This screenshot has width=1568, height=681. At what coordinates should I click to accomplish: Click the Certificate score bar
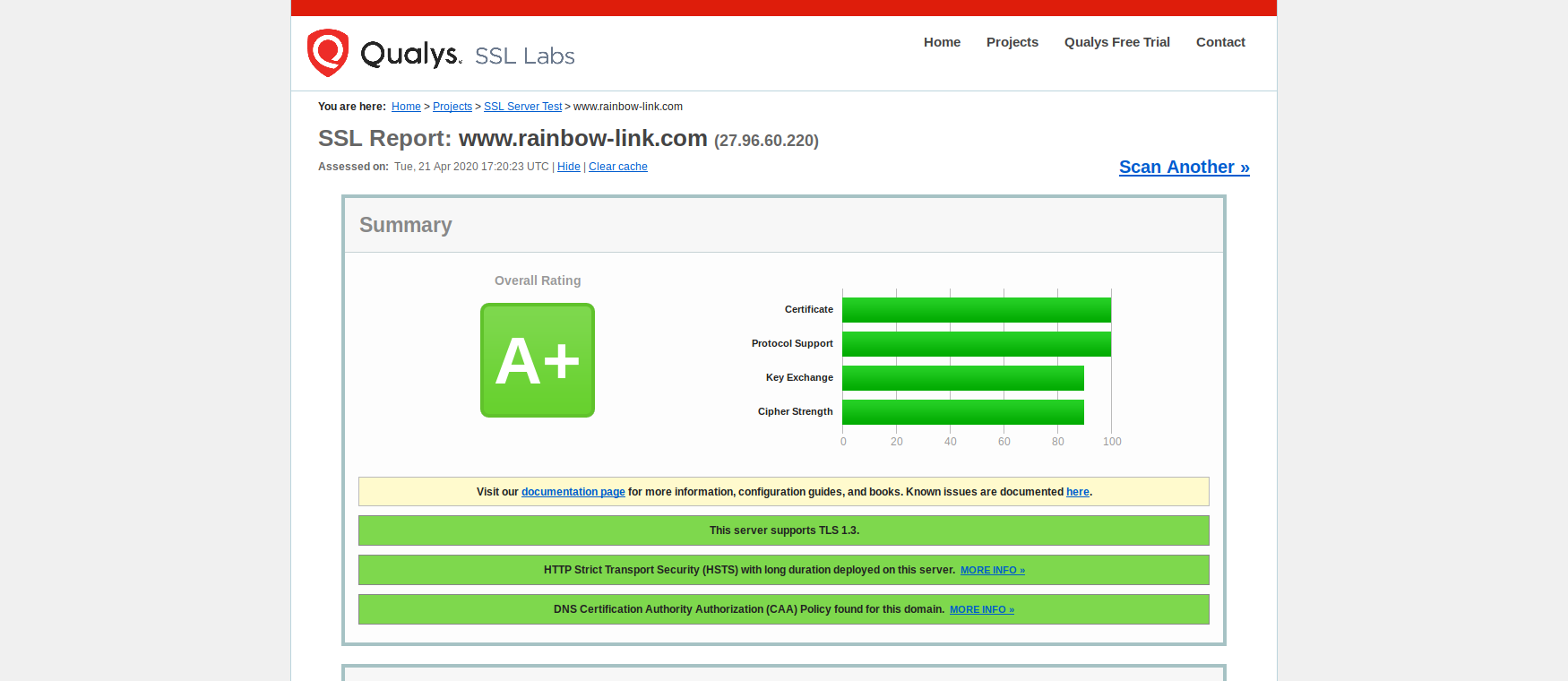[x=977, y=310]
